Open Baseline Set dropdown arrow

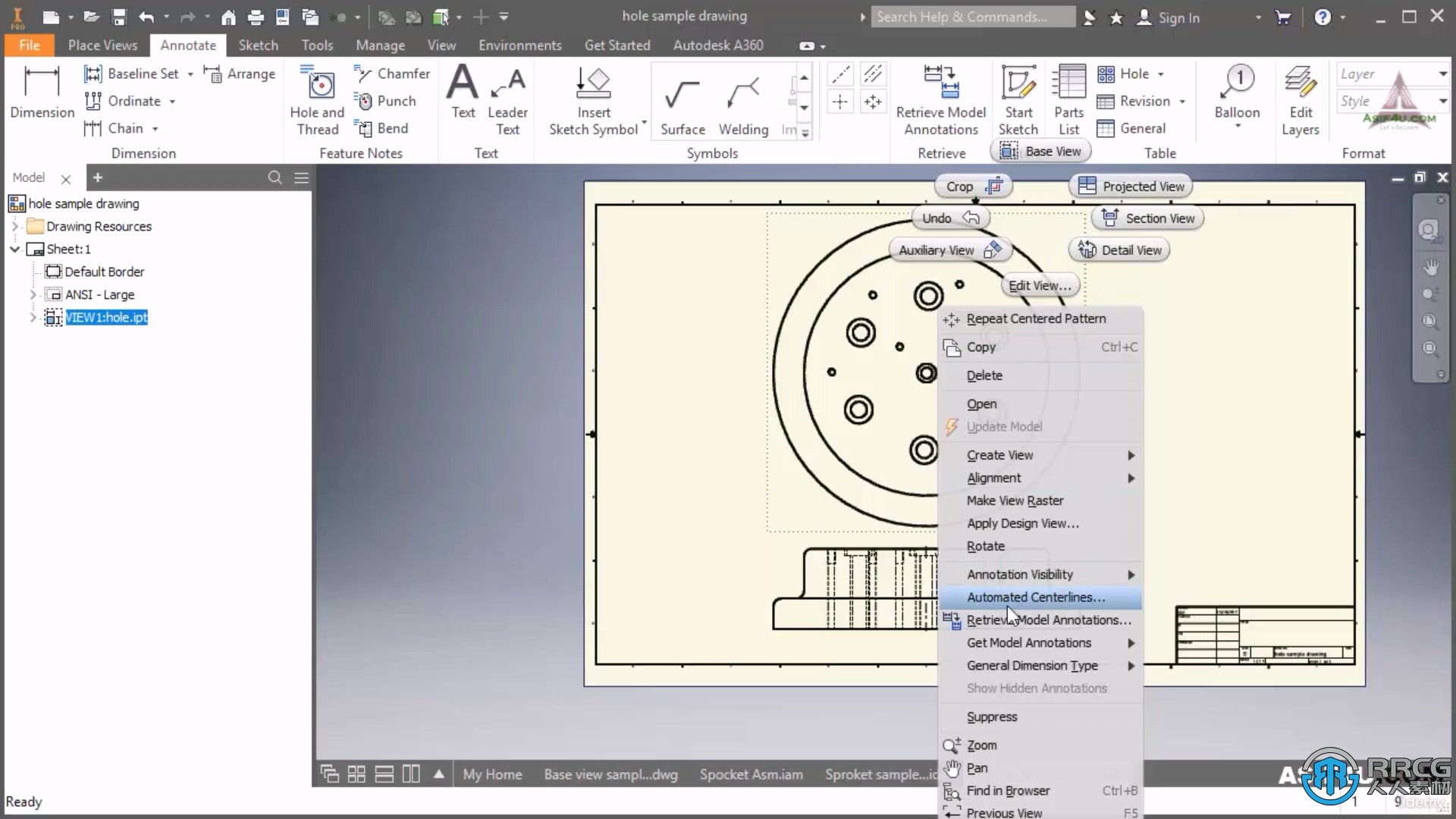(x=190, y=74)
